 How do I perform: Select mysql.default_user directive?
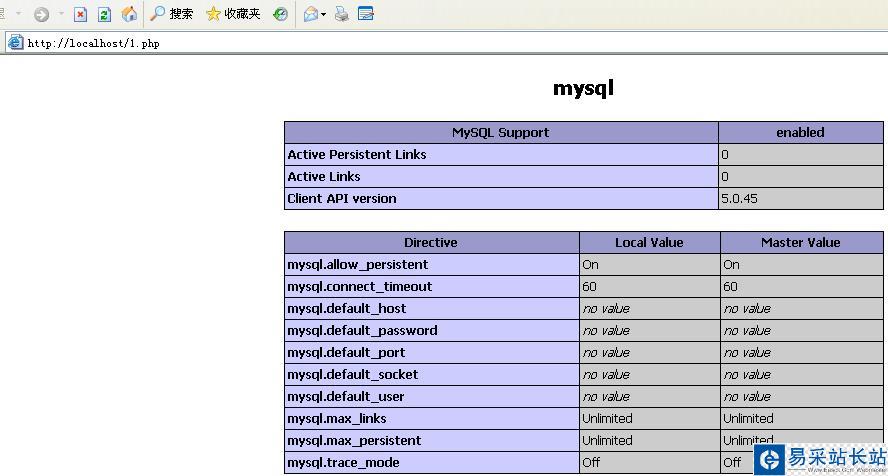tap(345, 397)
